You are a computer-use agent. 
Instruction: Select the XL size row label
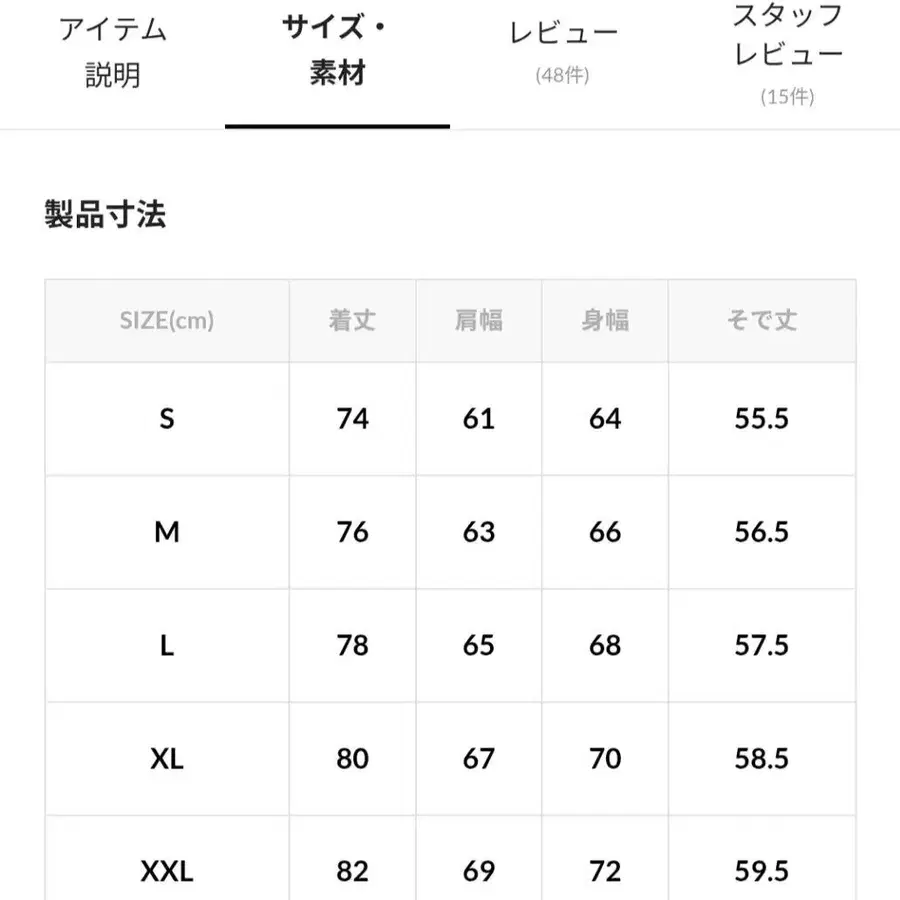[166, 758]
